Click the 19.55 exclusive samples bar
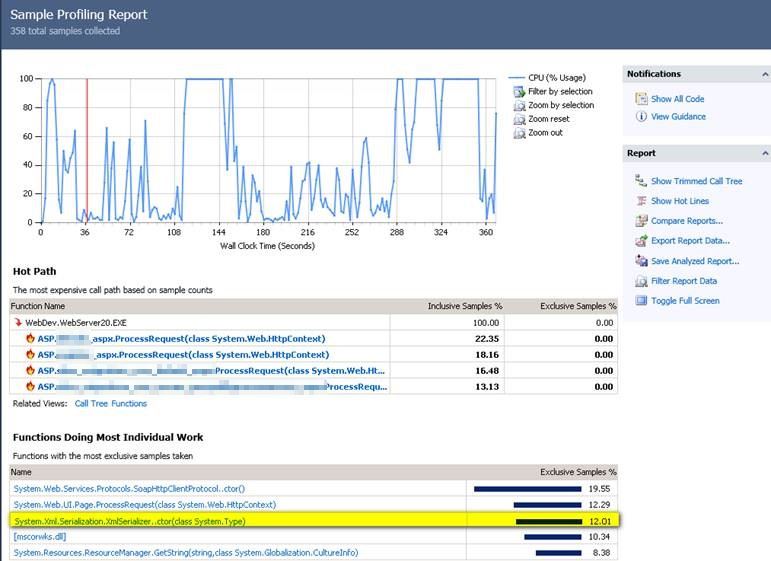This screenshot has width=771, height=561. pyautogui.click(x=528, y=489)
